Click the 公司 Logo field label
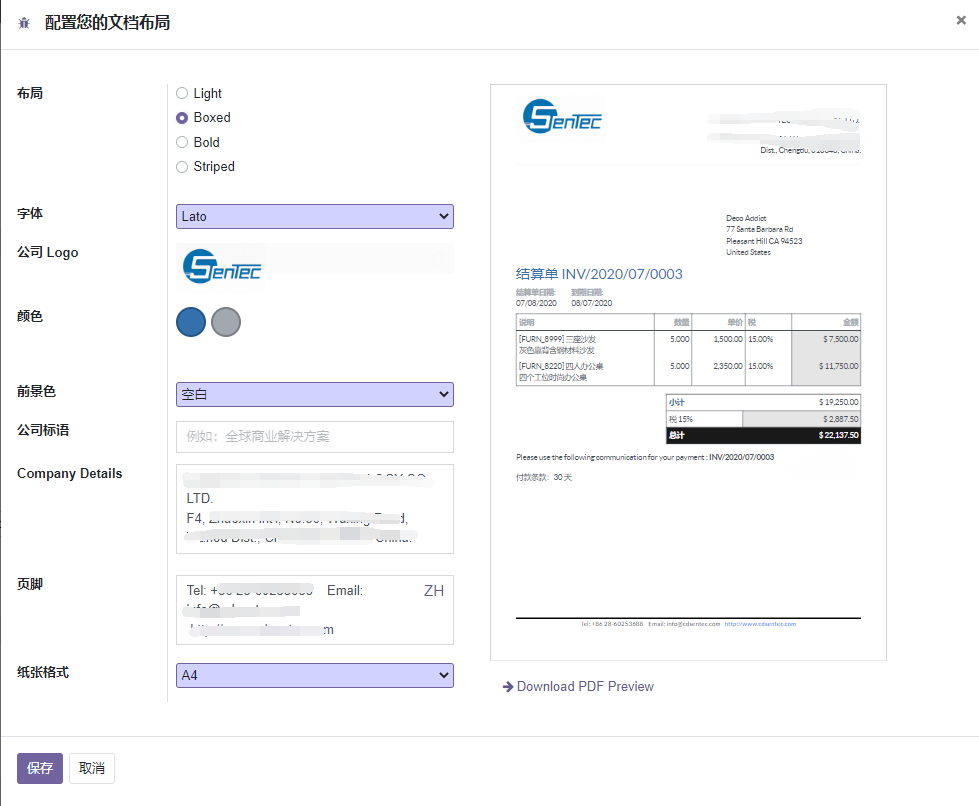 [47, 252]
